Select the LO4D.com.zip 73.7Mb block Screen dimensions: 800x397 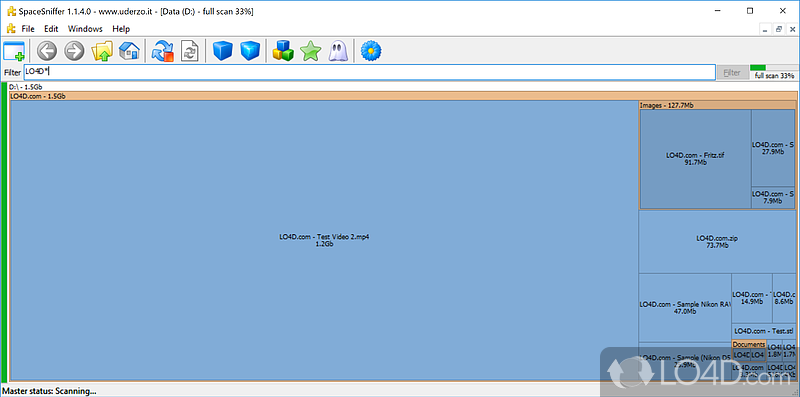coord(717,241)
